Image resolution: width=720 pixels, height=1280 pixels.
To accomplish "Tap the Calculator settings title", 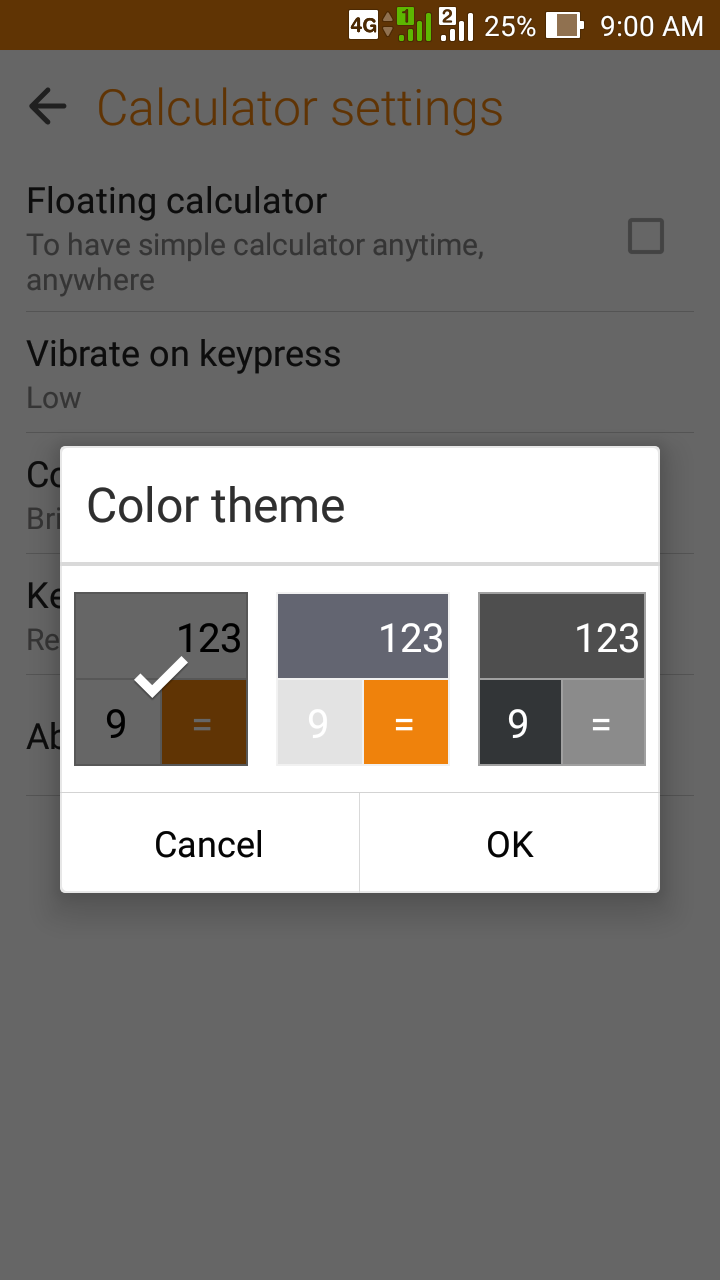I will (300, 108).
